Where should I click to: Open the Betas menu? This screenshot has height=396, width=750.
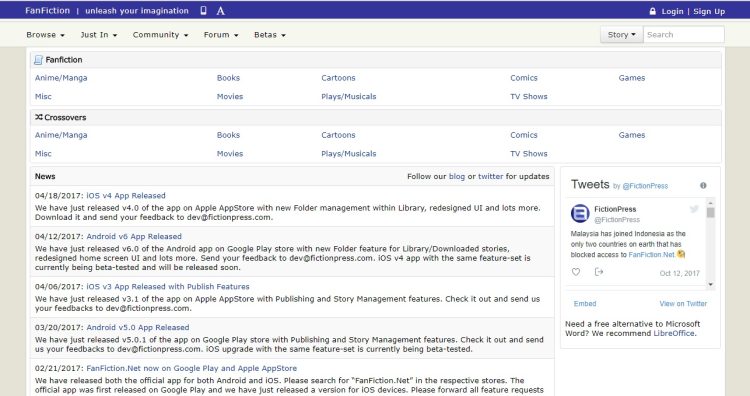270,35
